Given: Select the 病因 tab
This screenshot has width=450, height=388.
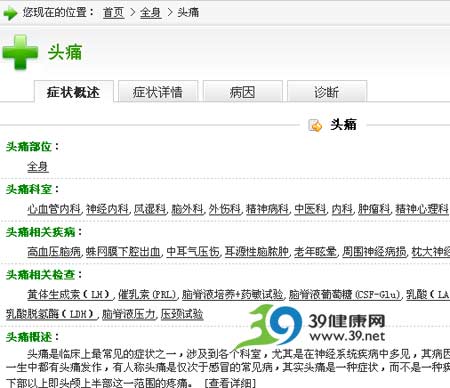Looking at the screenshot, I should pyautogui.click(x=243, y=91).
